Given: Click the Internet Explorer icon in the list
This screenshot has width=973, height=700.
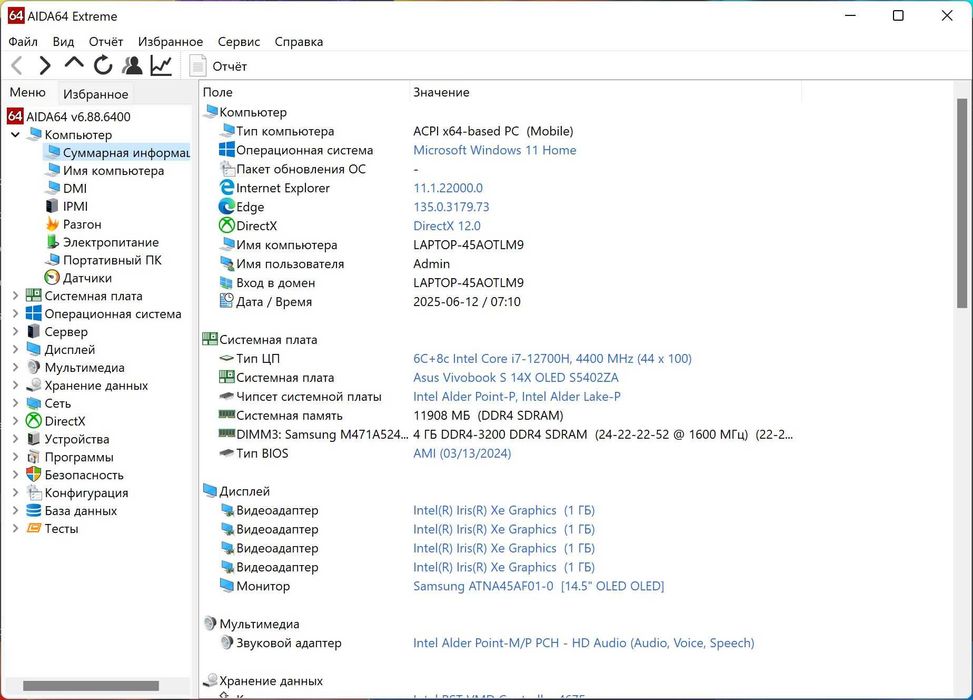Looking at the screenshot, I should point(226,187).
